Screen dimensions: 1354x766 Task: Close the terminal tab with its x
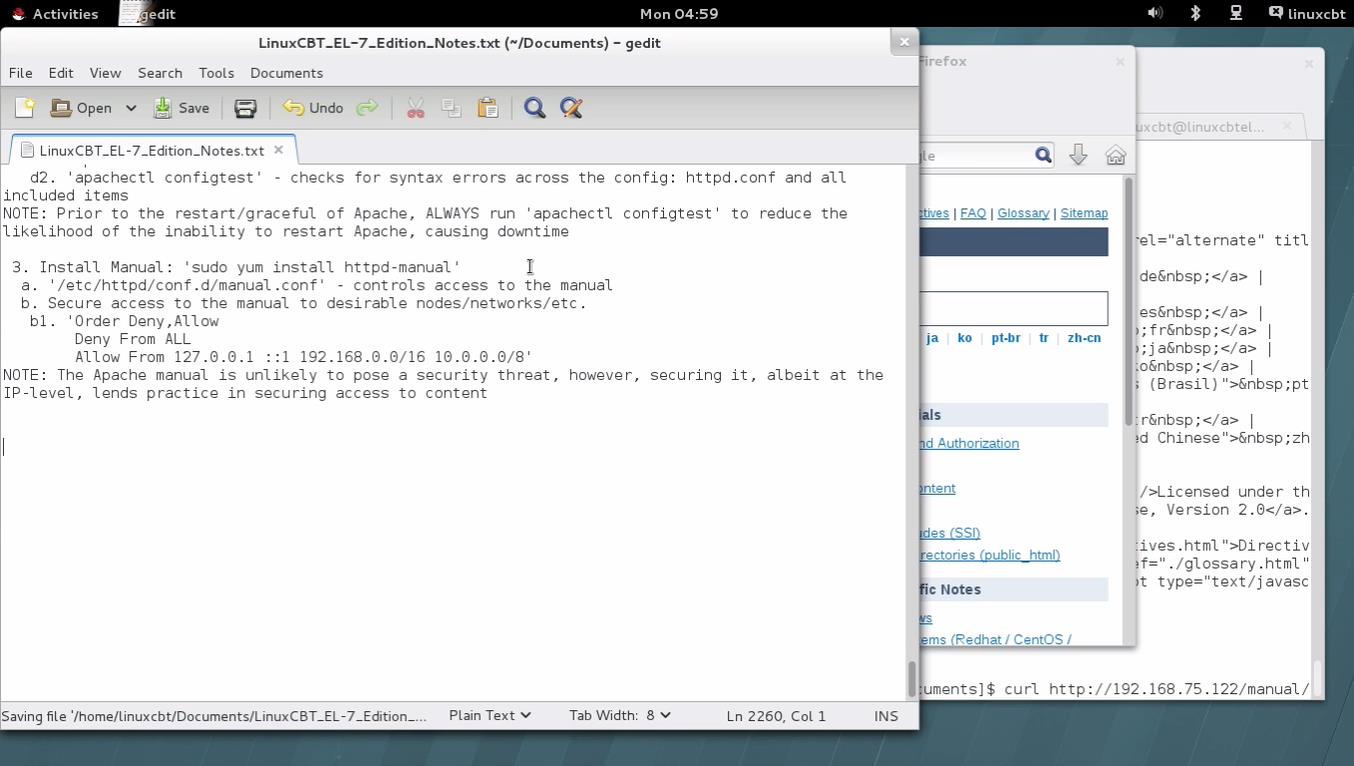pyautogui.click(x=1287, y=126)
